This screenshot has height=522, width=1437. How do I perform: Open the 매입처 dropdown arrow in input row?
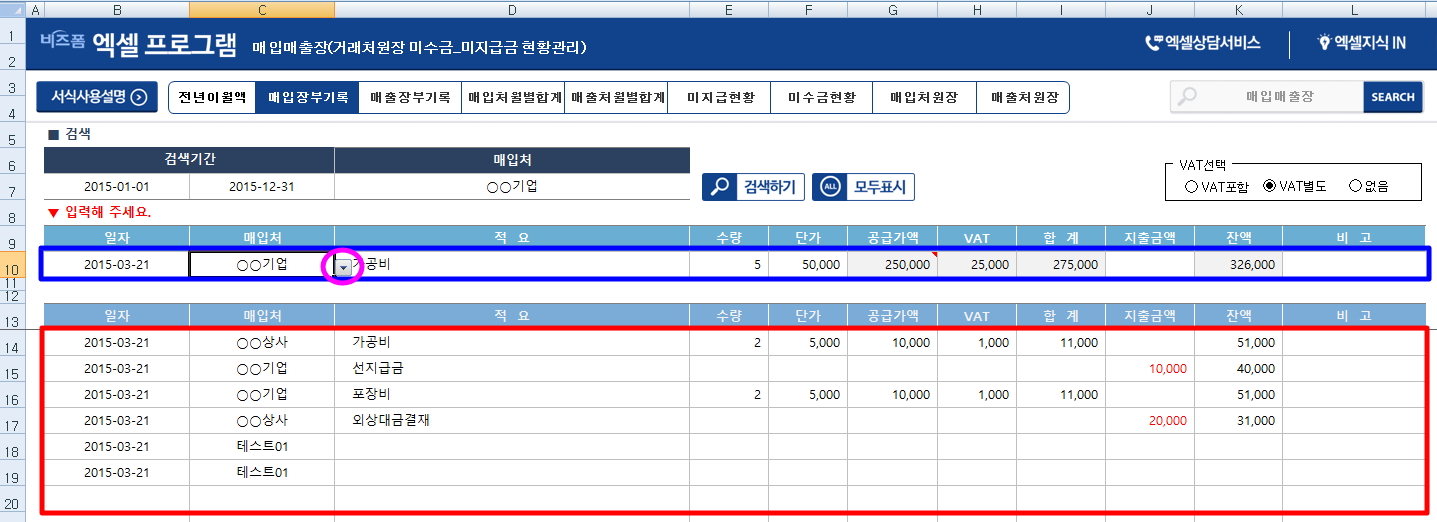pos(343,267)
